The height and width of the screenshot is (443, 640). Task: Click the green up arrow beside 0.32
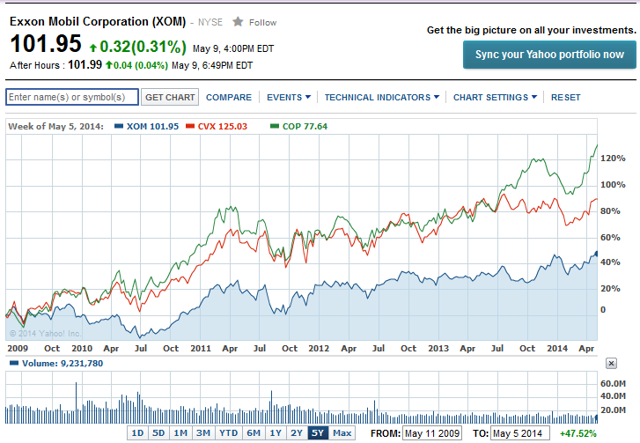tap(93, 48)
